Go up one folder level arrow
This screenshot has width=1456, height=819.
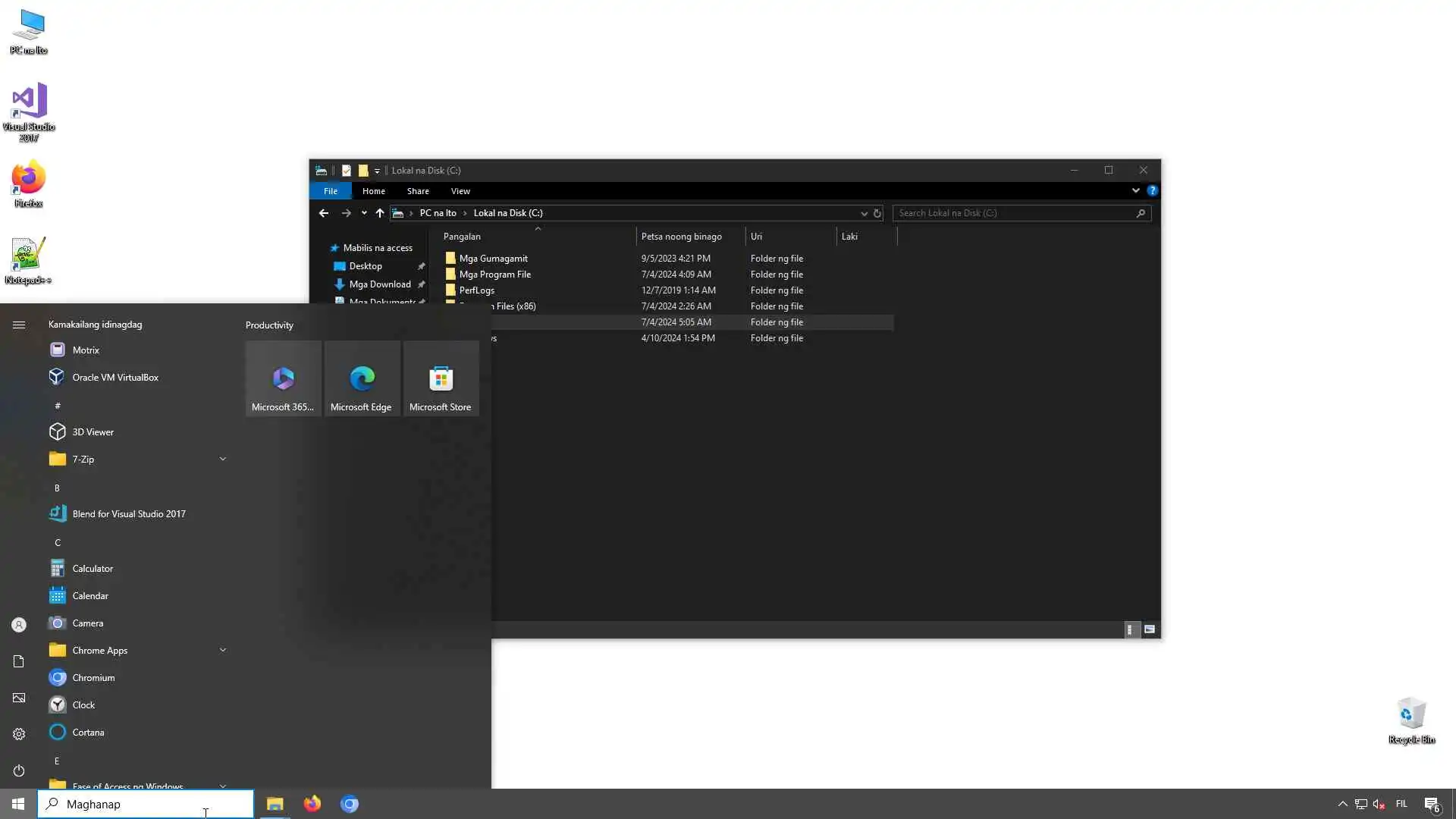click(x=380, y=214)
